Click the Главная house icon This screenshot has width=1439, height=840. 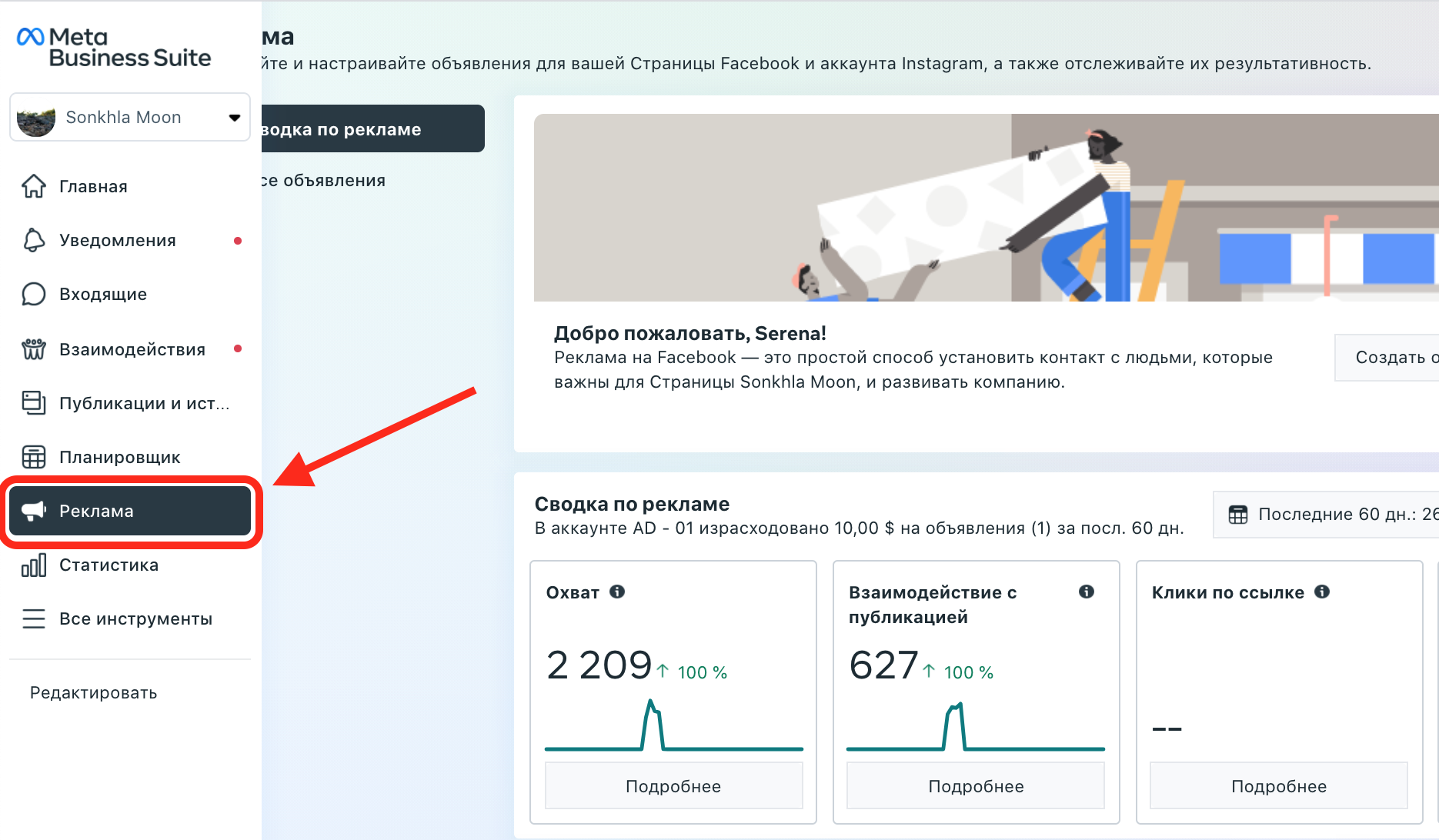coord(34,186)
